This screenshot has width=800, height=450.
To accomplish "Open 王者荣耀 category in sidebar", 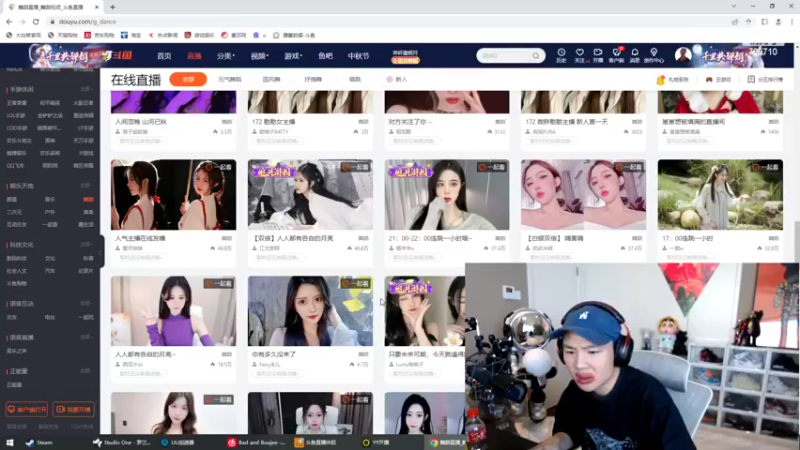I will tap(16, 103).
